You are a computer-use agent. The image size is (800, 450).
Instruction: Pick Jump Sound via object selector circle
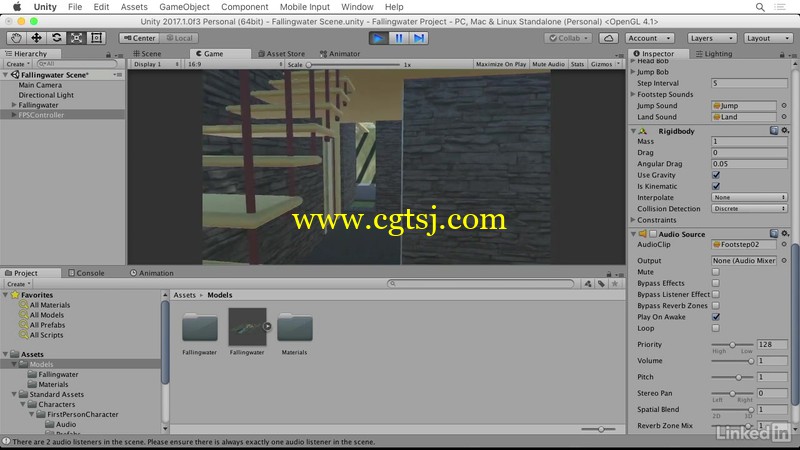click(x=784, y=106)
